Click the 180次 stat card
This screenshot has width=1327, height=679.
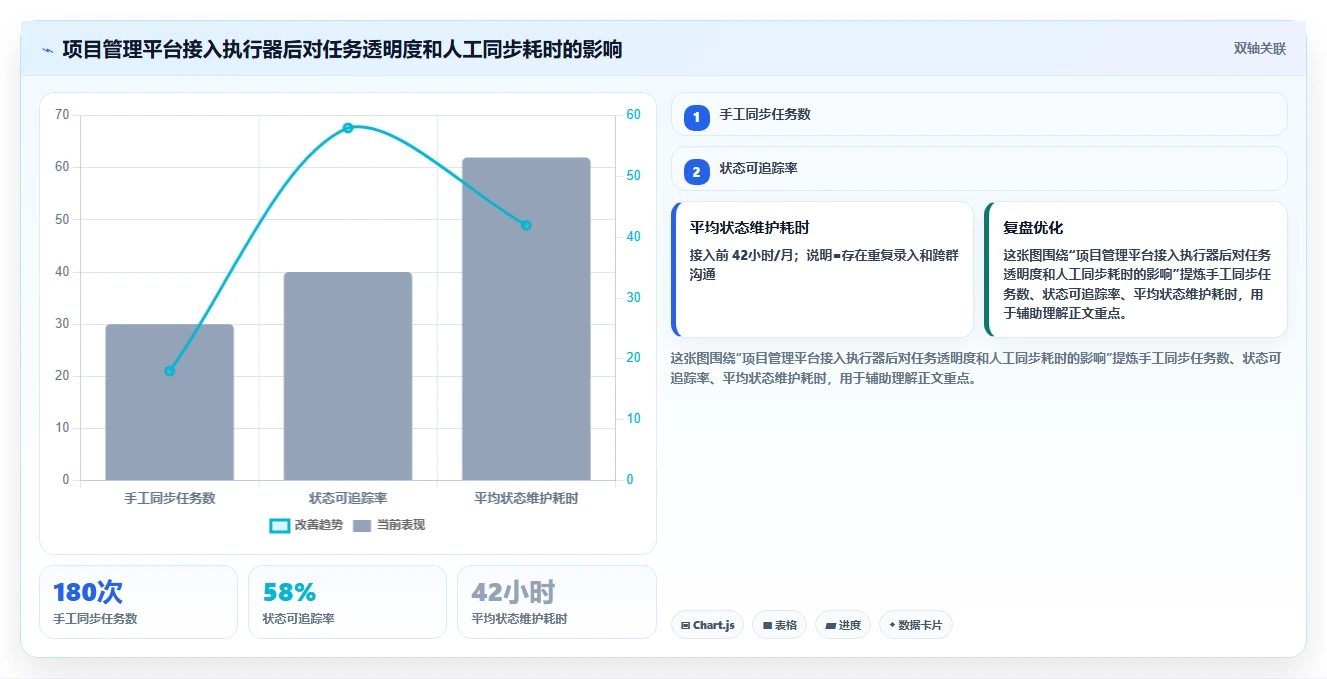(x=138, y=602)
